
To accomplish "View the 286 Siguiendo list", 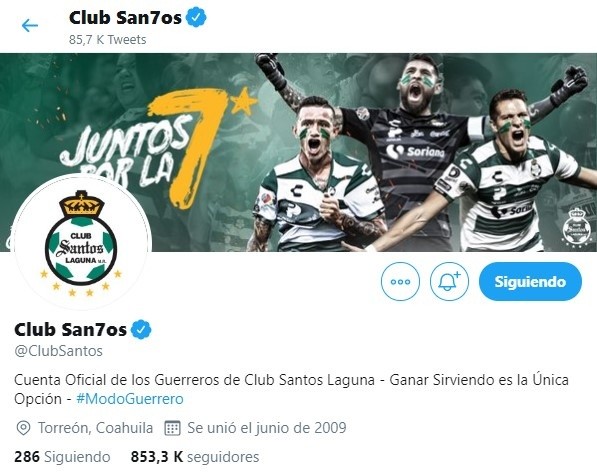I will click(62, 457).
